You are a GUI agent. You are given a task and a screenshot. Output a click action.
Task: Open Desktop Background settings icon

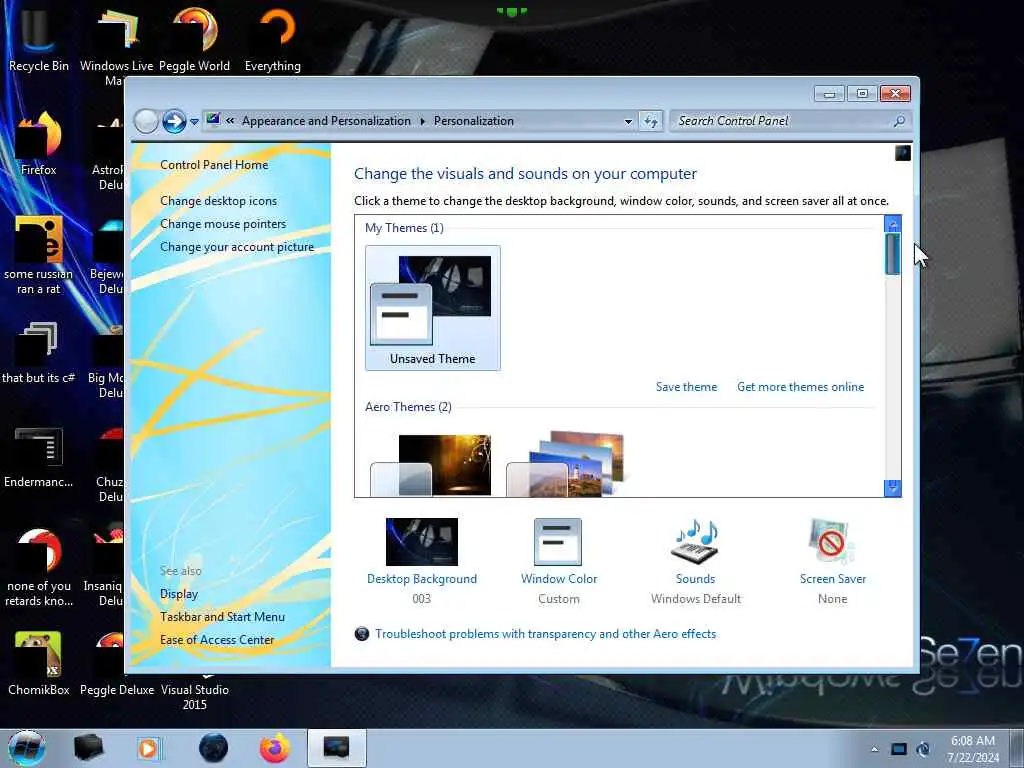click(422, 541)
